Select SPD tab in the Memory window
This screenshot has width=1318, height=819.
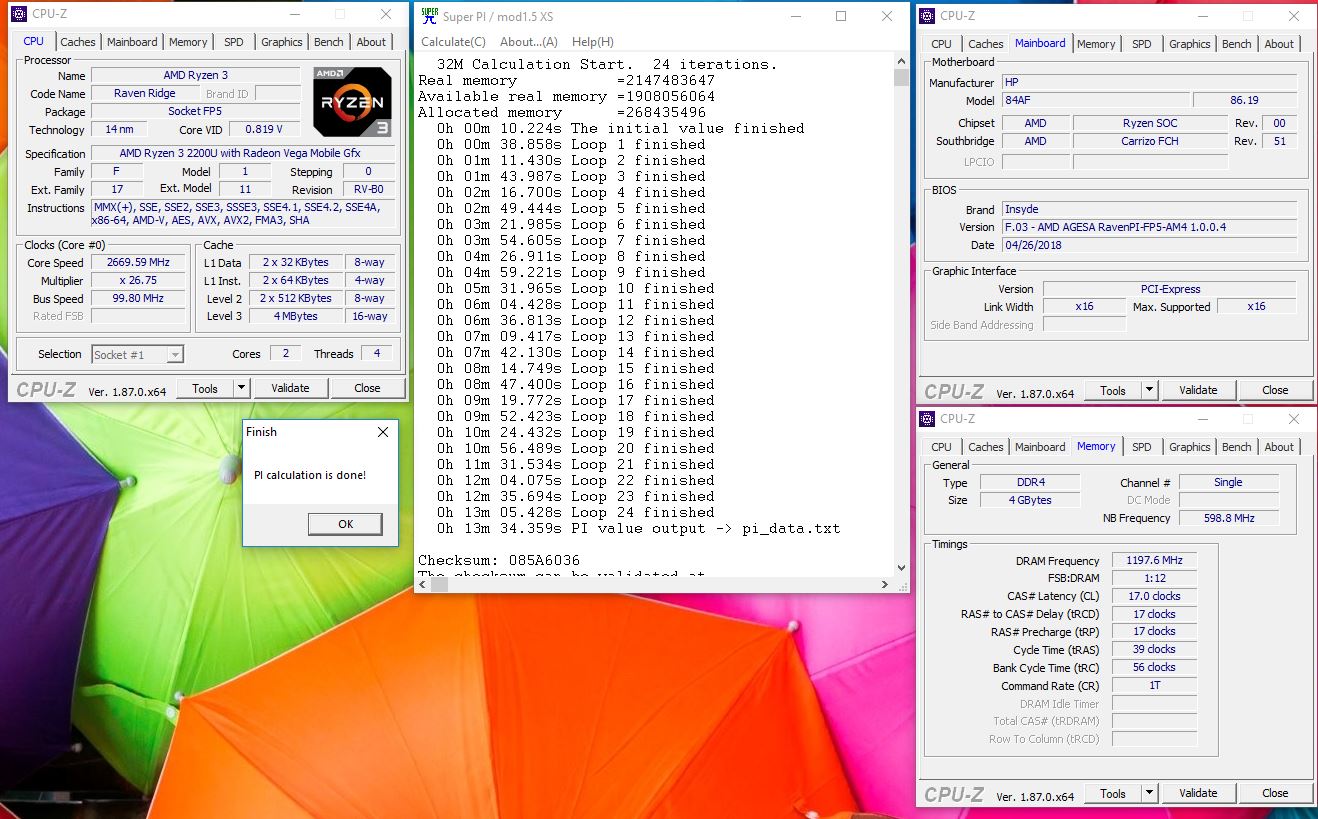(x=1141, y=447)
